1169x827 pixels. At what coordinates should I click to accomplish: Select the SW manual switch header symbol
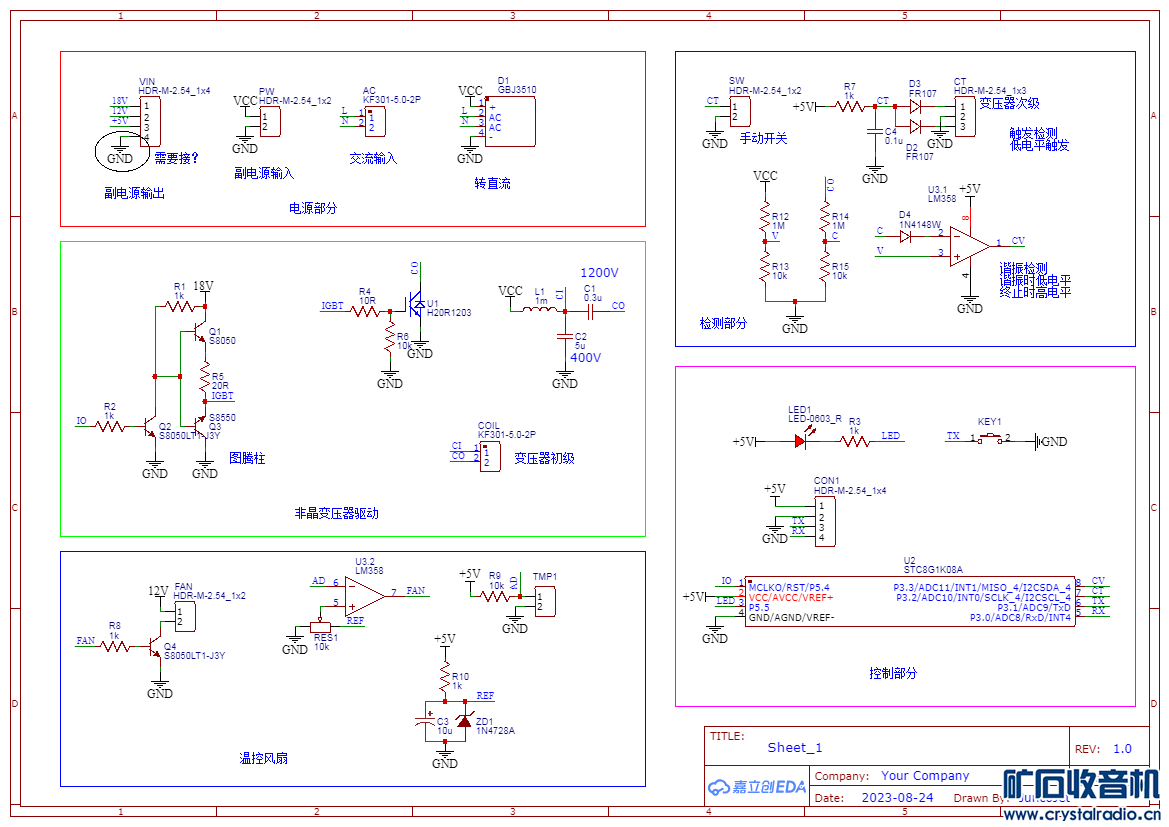pos(740,112)
